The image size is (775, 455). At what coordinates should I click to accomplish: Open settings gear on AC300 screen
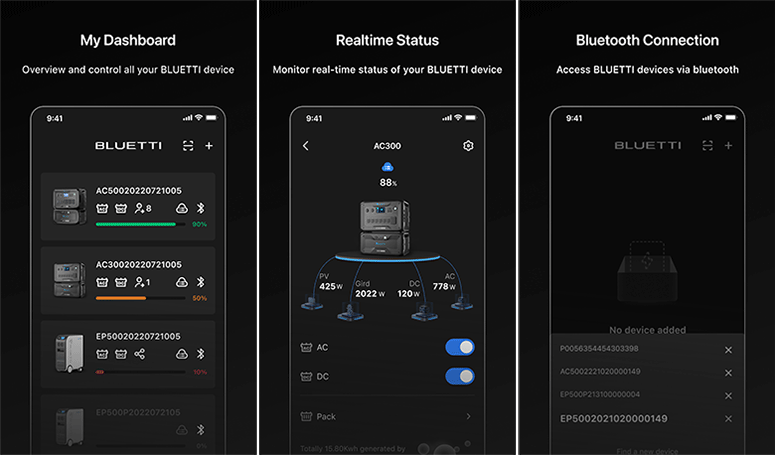tap(468, 146)
